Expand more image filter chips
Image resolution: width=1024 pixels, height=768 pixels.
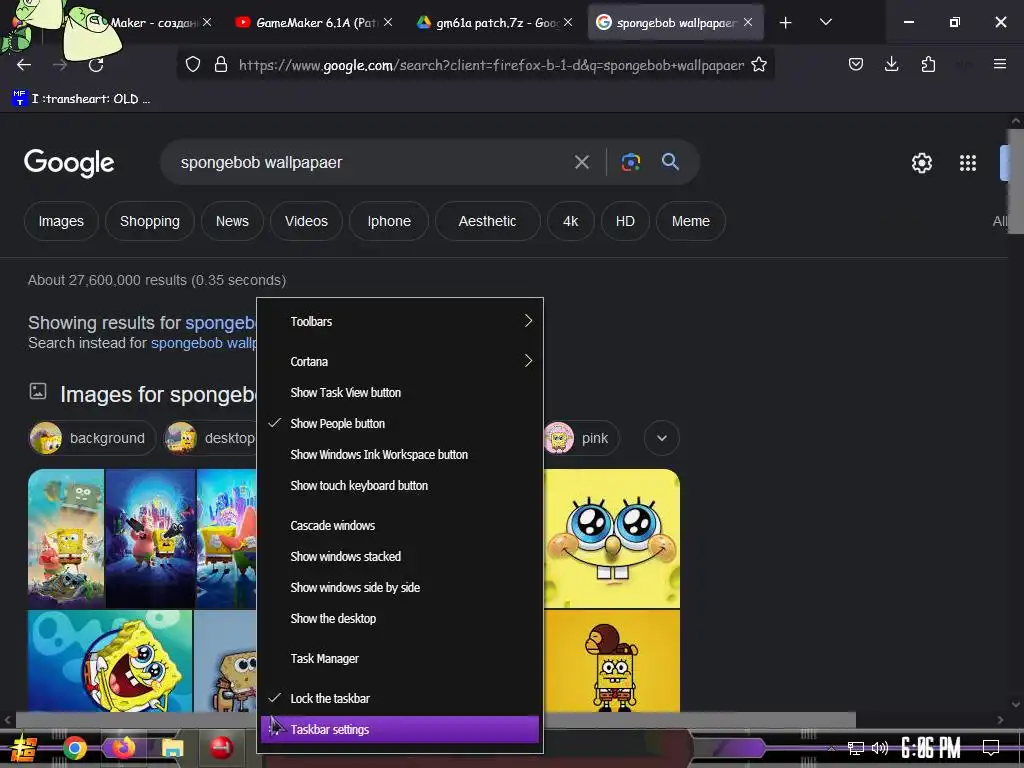pos(662,438)
